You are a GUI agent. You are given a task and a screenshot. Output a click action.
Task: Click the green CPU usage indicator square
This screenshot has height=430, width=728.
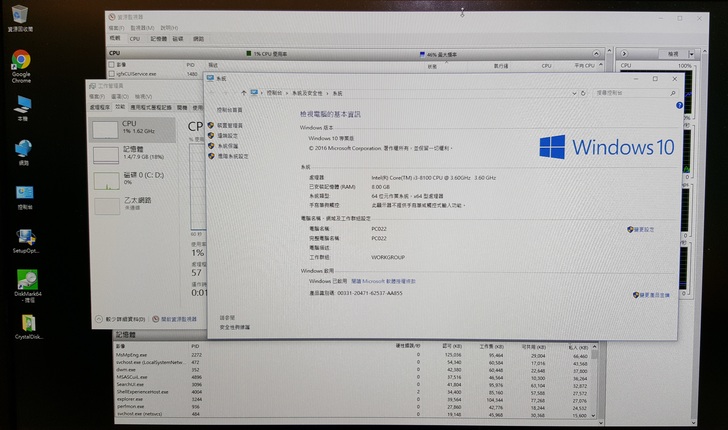pyautogui.click(x=249, y=54)
